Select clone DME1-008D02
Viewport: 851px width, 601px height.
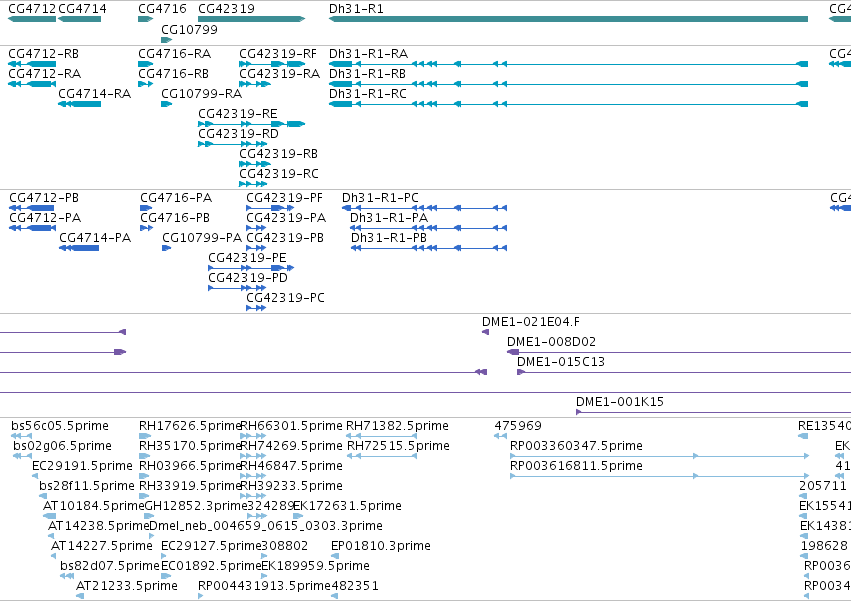[x=551, y=341]
